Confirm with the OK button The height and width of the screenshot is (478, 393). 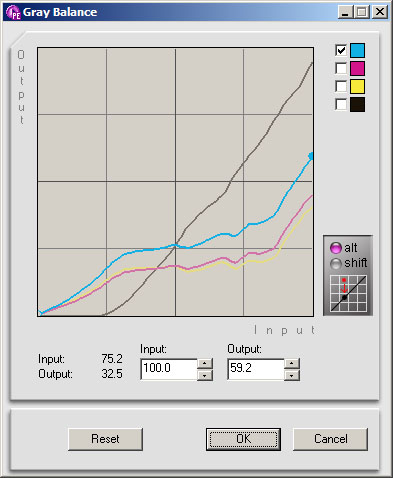pos(243,439)
